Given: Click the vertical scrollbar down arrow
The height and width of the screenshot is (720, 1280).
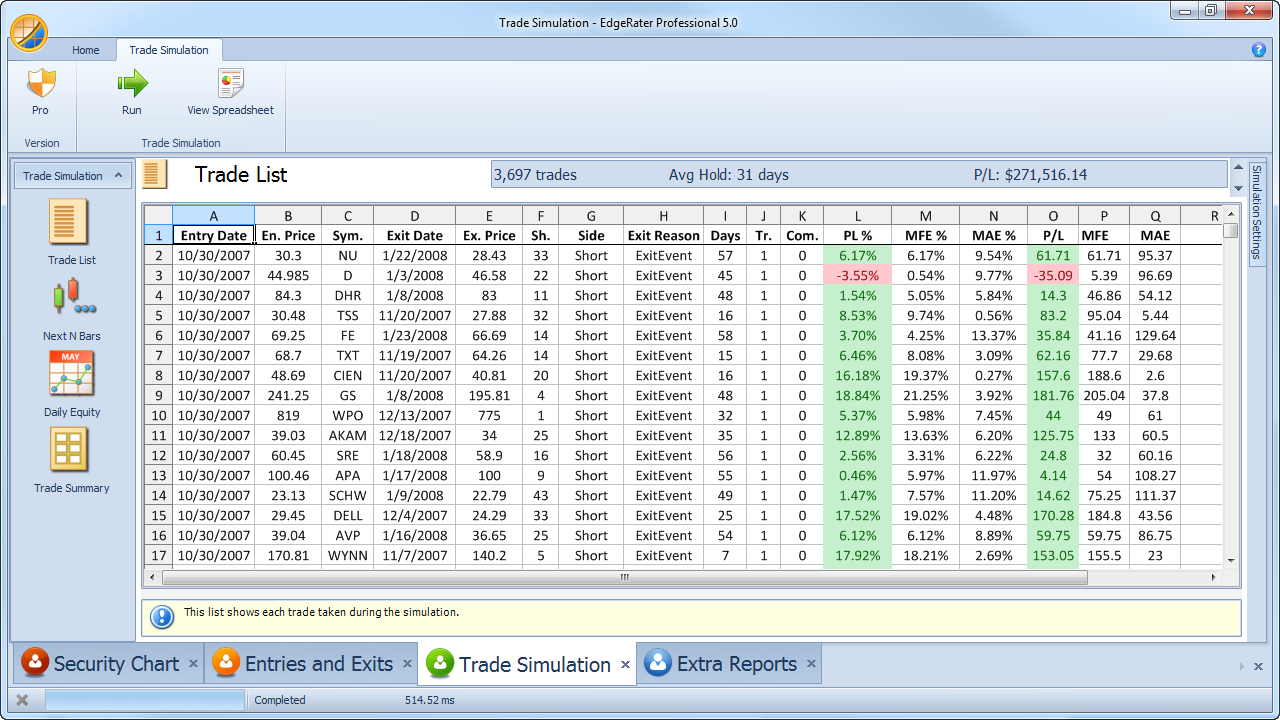Looking at the screenshot, I should 1231,561.
